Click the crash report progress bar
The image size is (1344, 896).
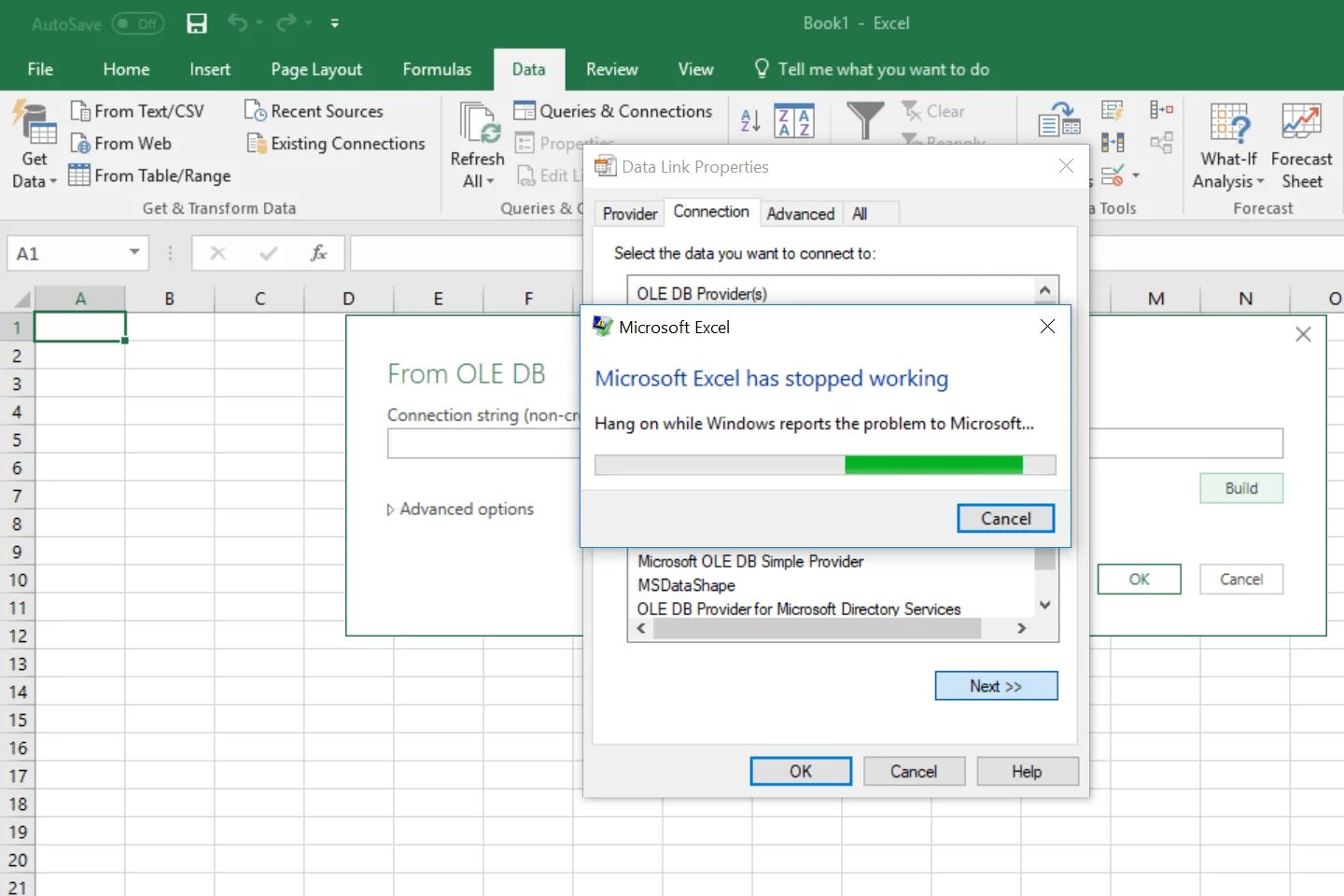point(825,465)
